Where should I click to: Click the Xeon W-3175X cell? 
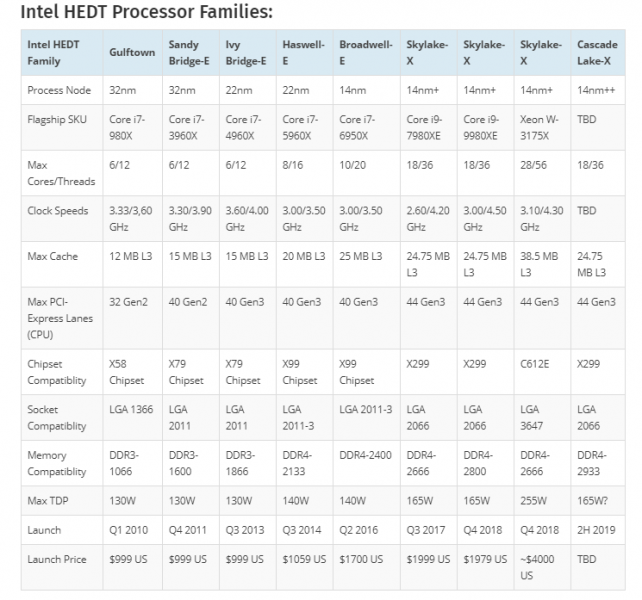[x=541, y=127]
